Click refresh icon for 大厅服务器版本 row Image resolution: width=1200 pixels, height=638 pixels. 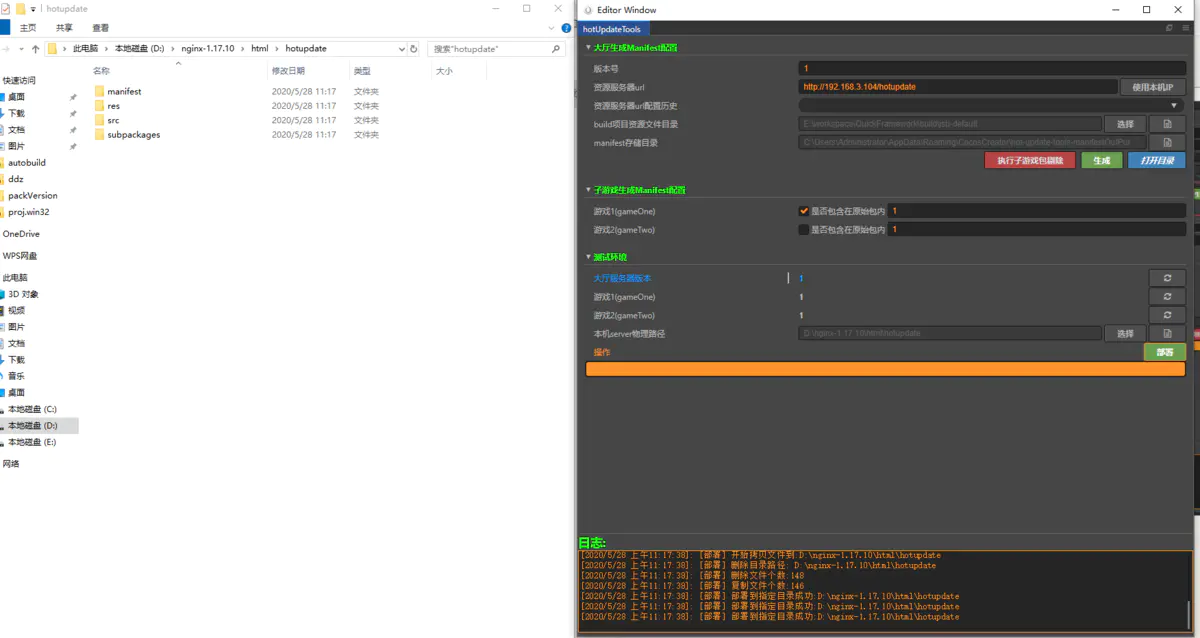point(1167,278)
